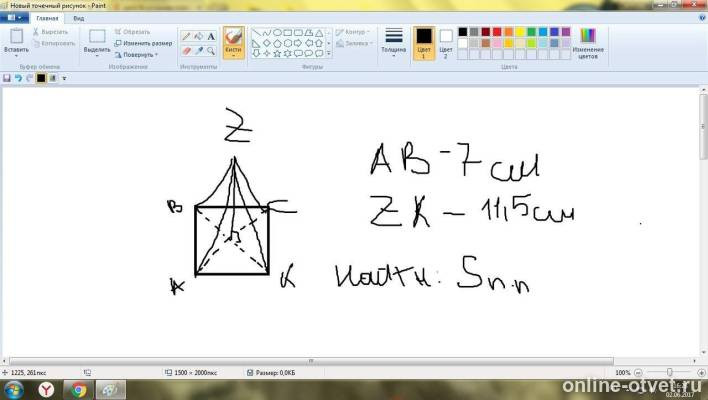
Task: Click the Undo arrow in quick access toolbar
Action: [x=19, y=78]
